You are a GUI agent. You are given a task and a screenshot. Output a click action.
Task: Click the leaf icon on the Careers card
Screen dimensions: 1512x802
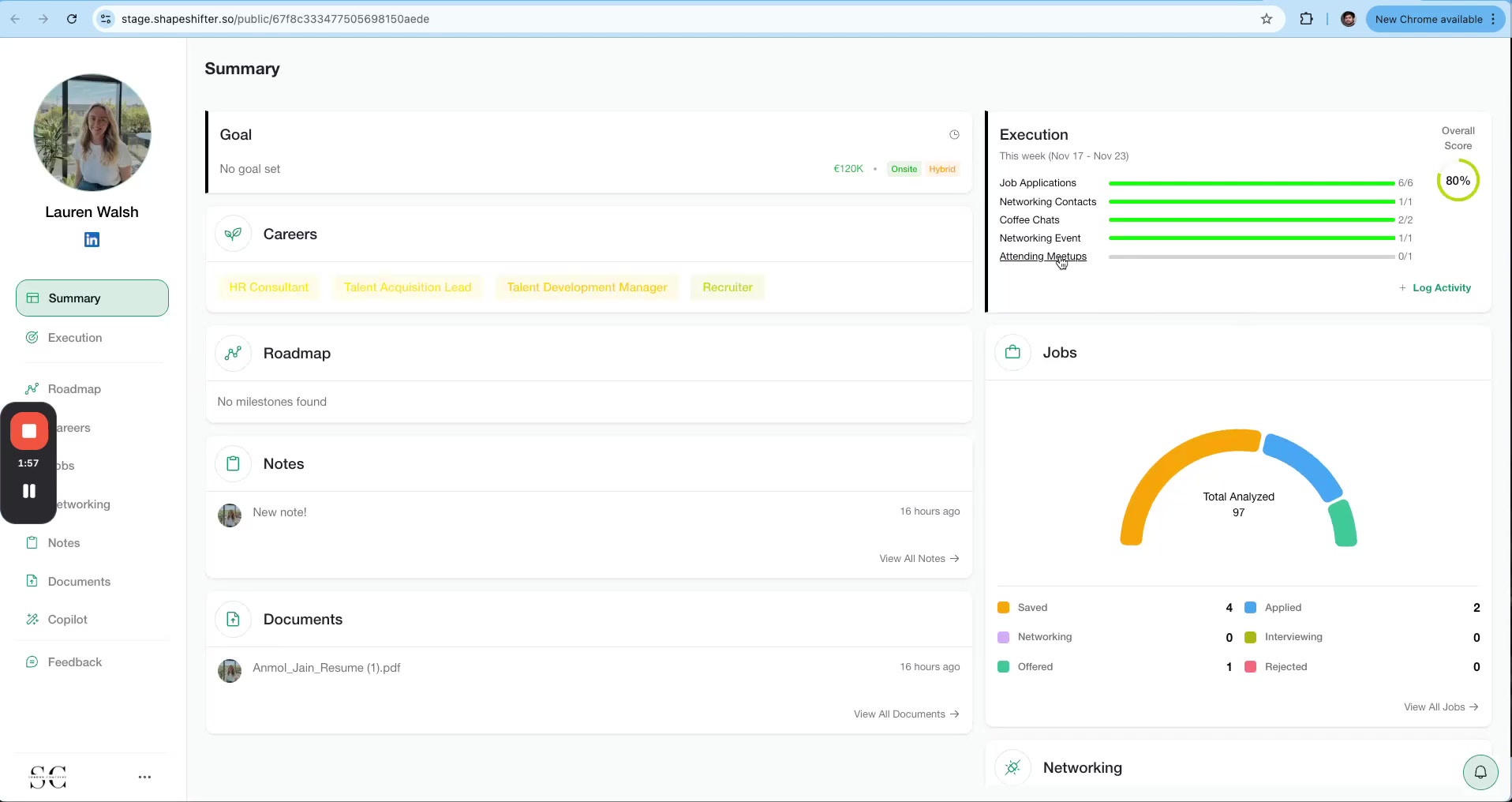coord(232,233)
